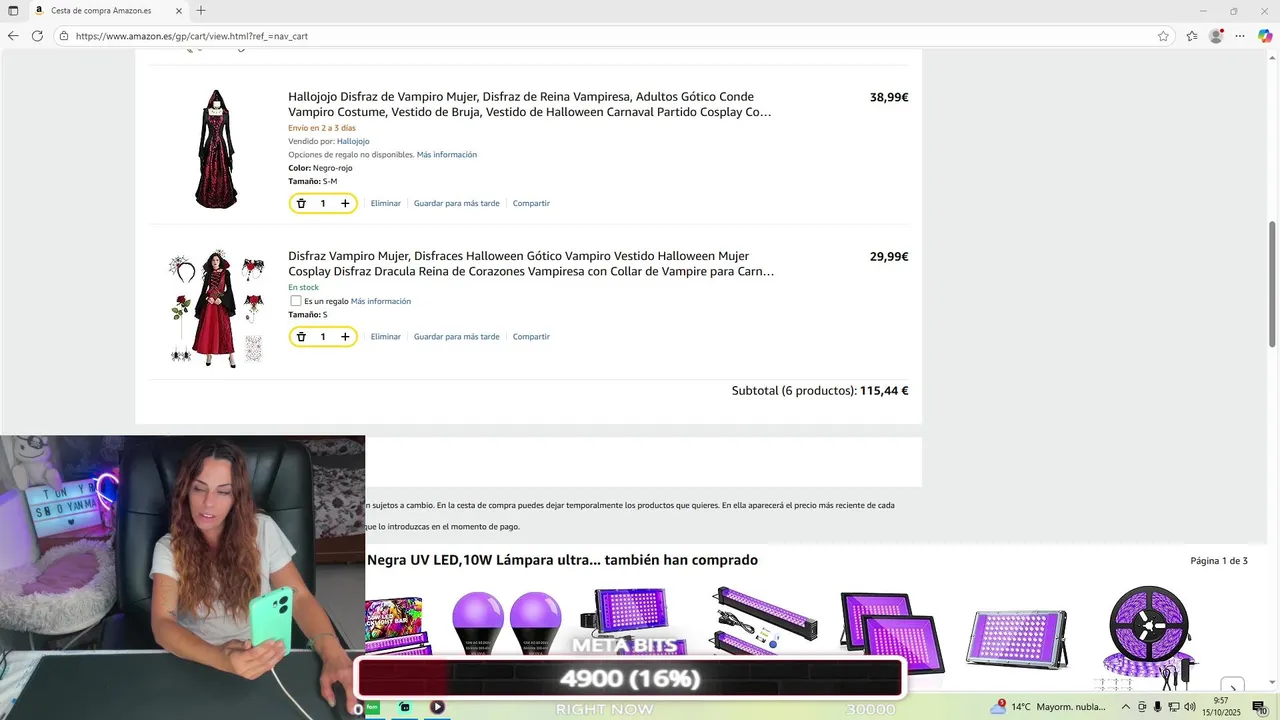The width and height of the screenshot is (1280, 720).
Task: Open the notification center icon
Action: coord(1260,708)
